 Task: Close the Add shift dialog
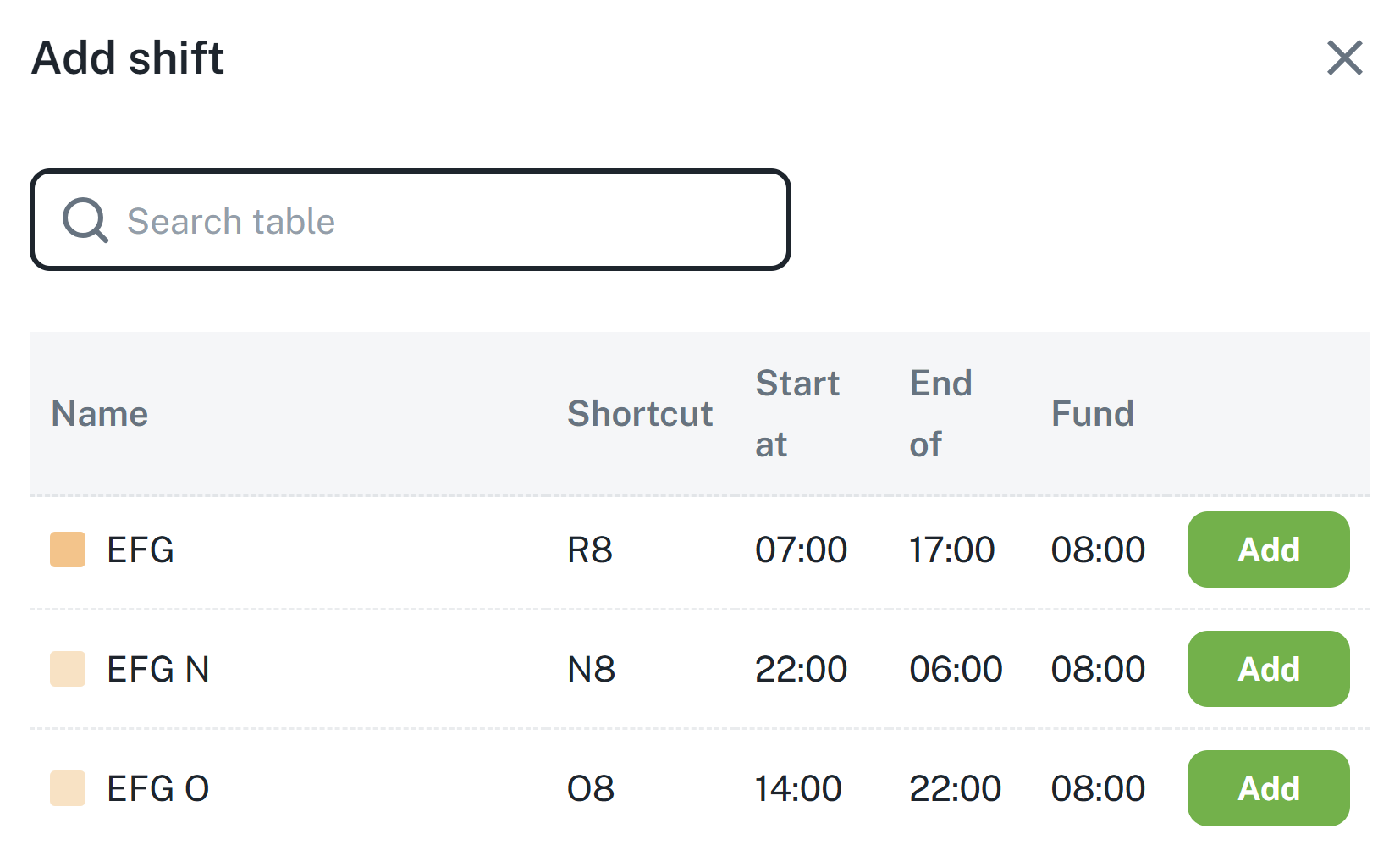click(1344, 58)
